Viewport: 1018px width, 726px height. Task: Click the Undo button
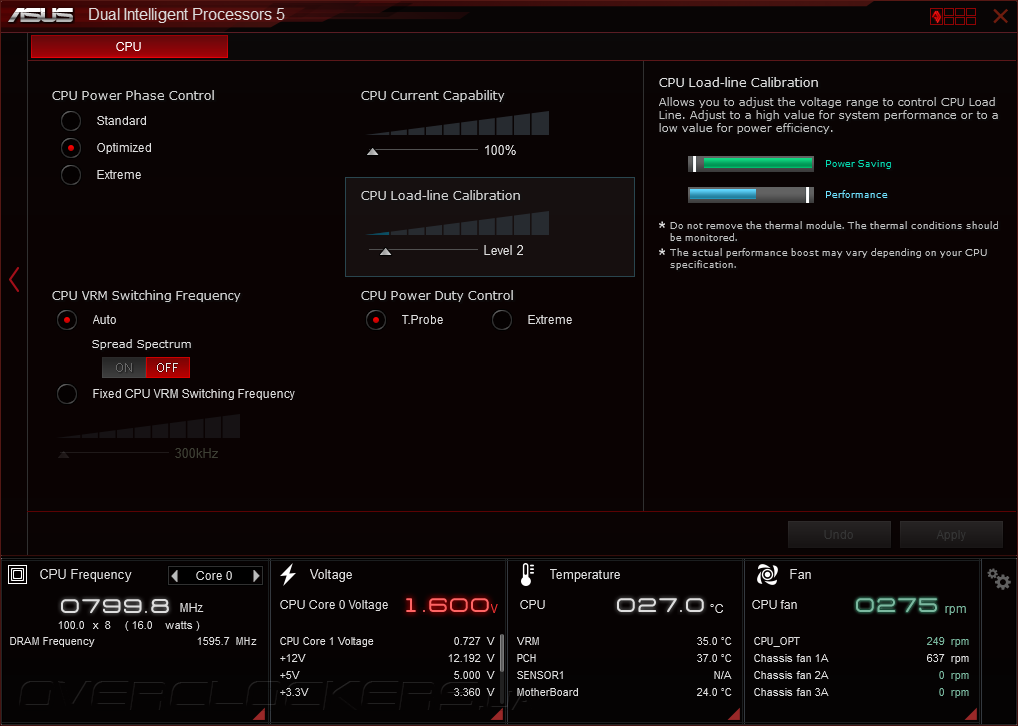(x=839, y=534)
